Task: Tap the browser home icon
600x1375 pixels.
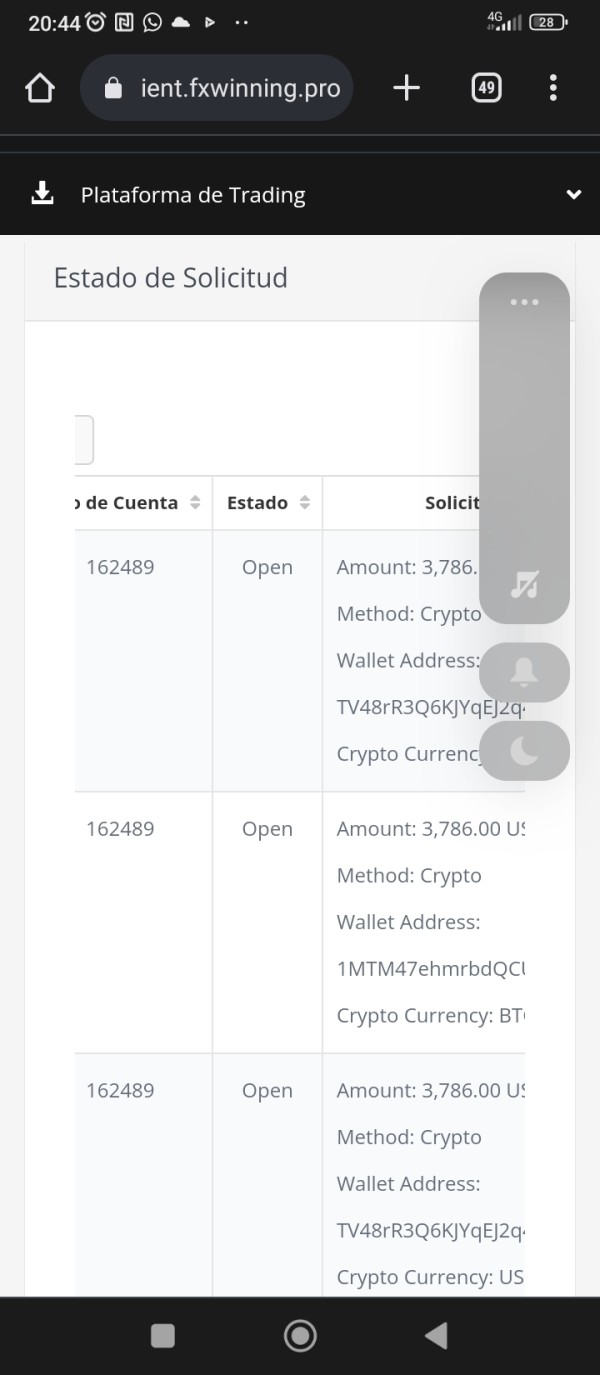Action: pyautogui.click(x=39, y=89)
